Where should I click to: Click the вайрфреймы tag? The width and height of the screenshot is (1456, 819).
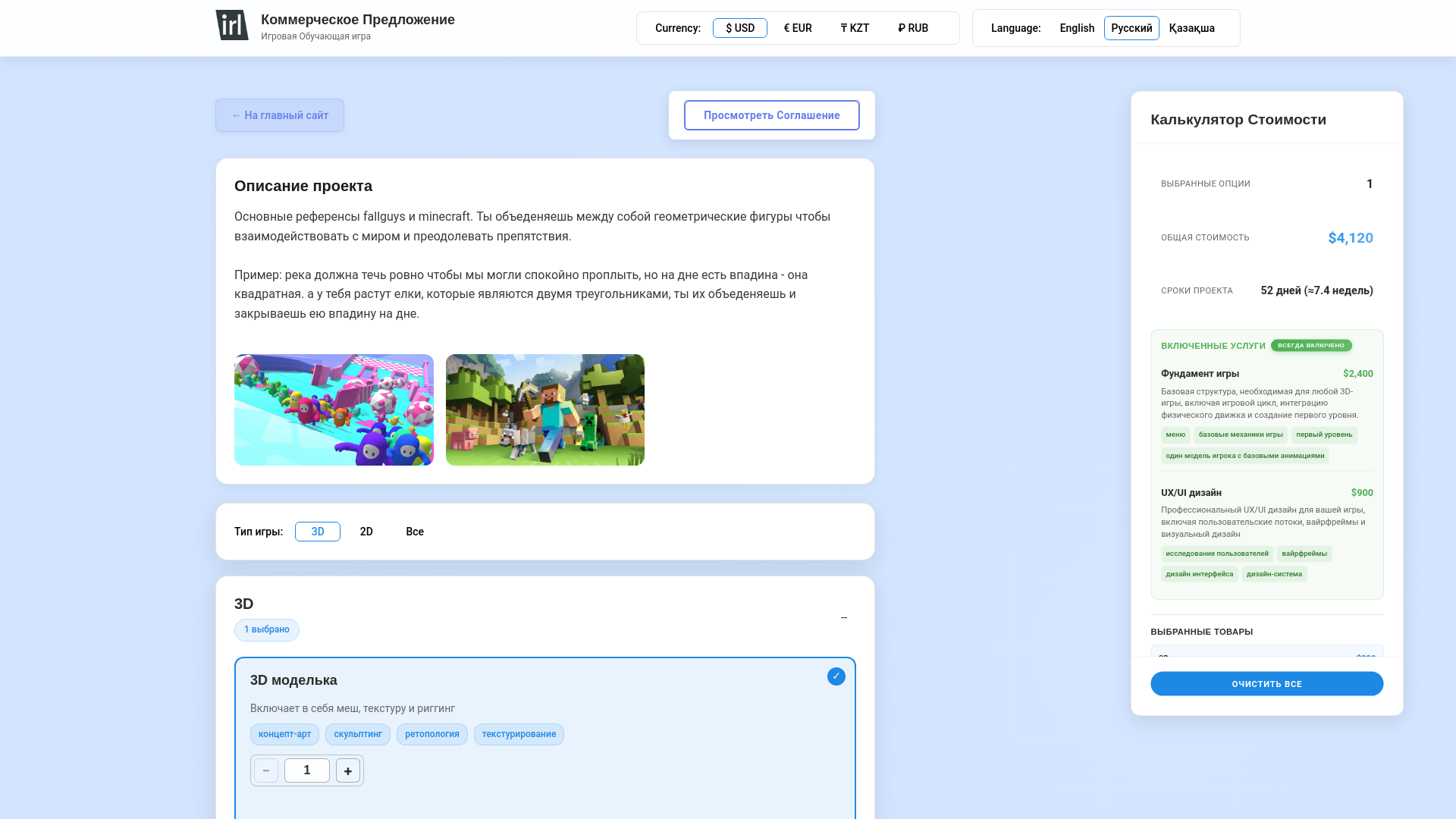(x=1304, y=554)
